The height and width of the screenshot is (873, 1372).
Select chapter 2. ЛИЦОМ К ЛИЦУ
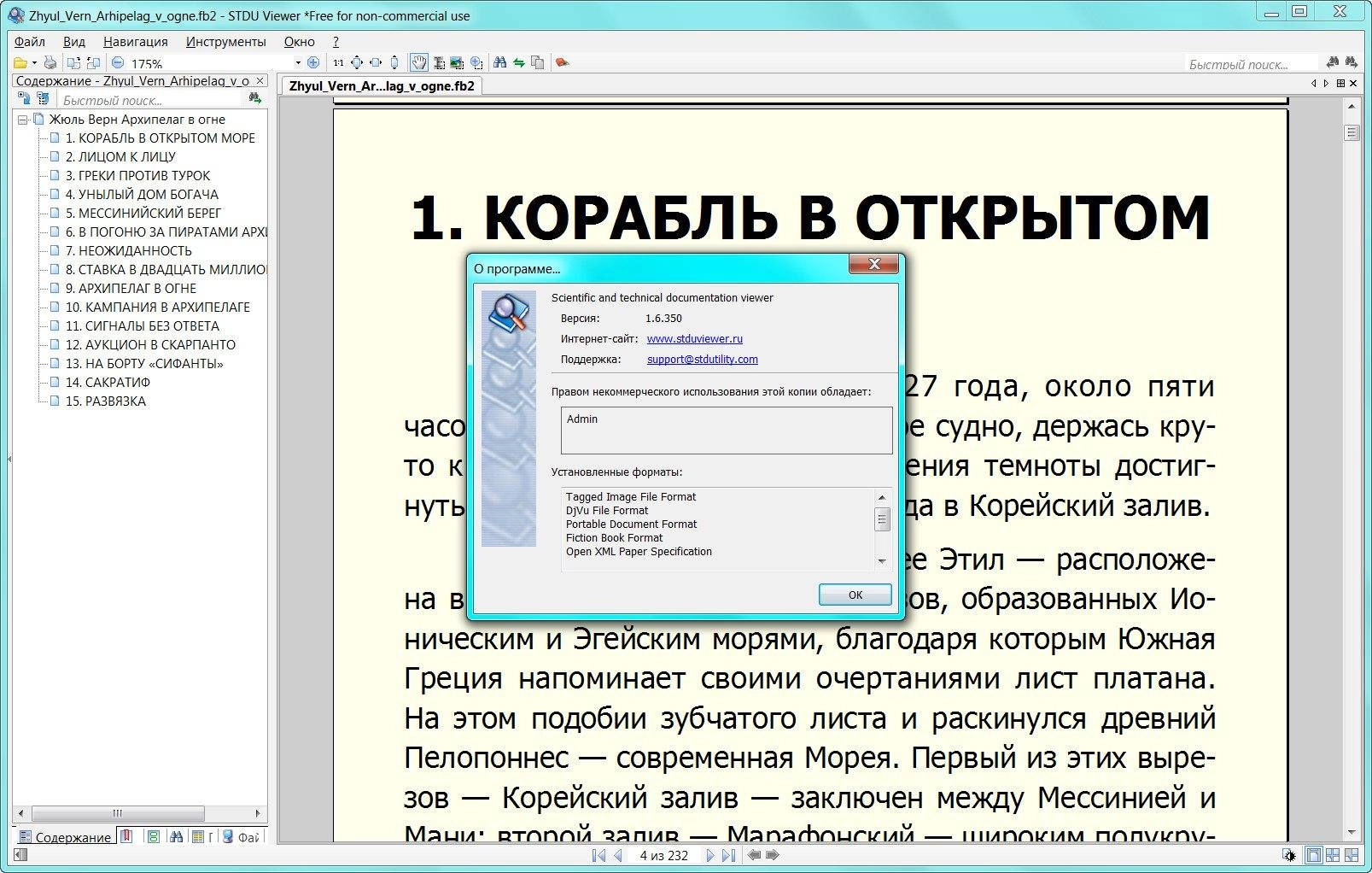120,157
